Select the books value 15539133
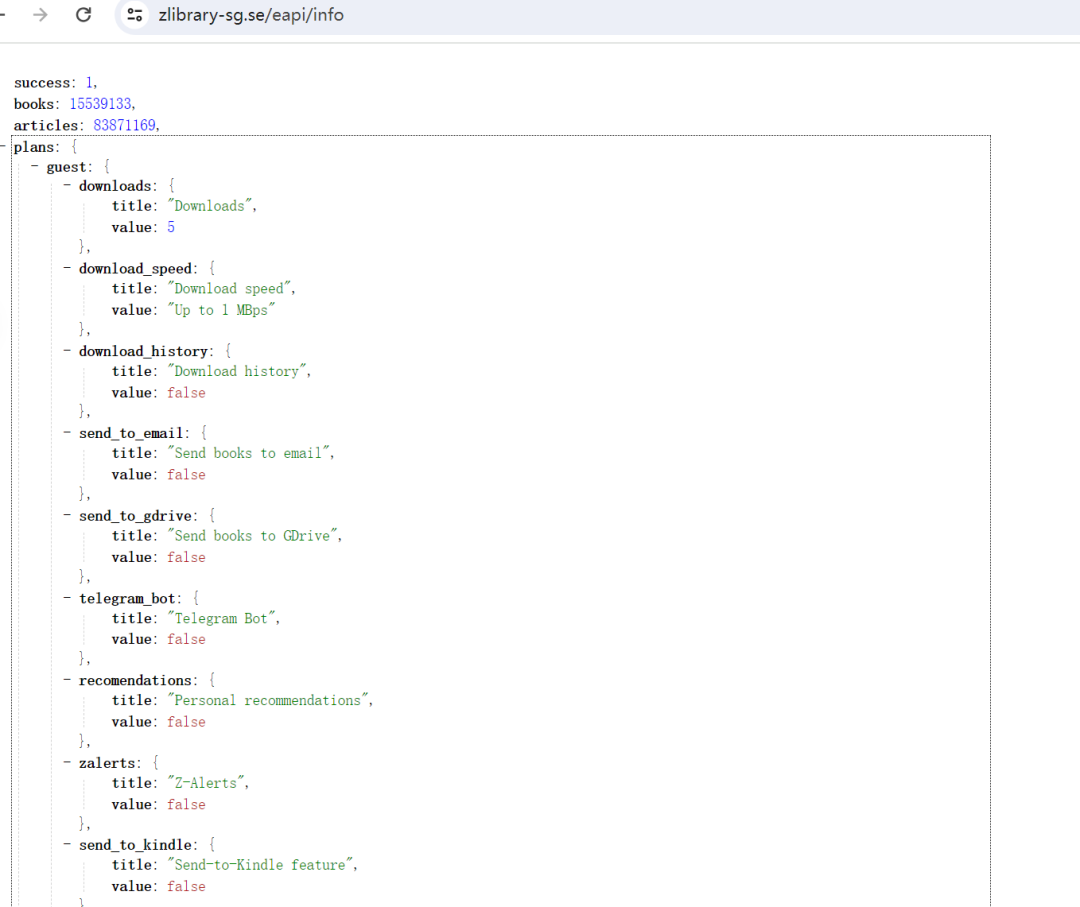The width and height of the screenshot is (1080, 907). pos(101,103)
